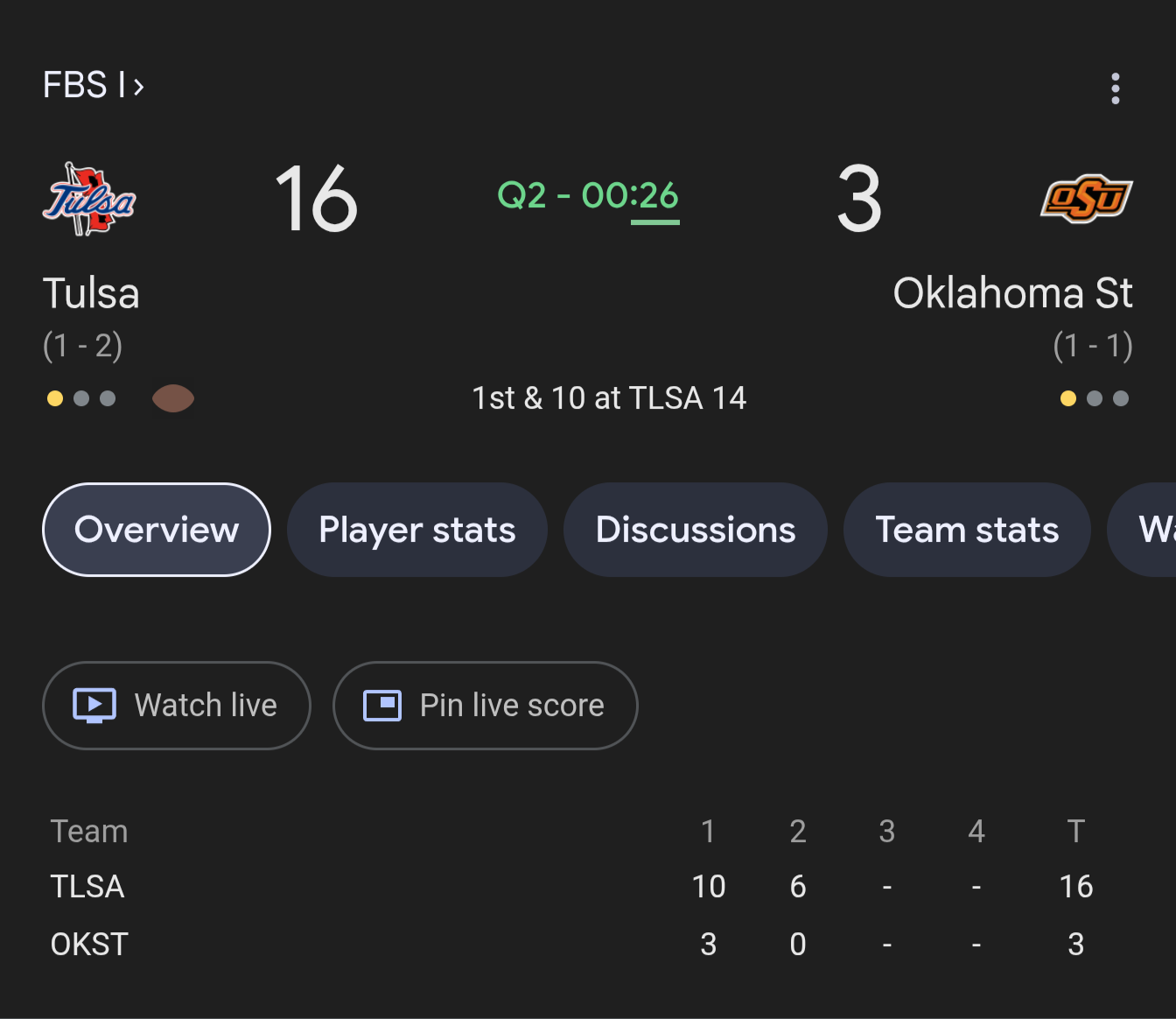Switch to the Player stats tab
Viewport: 1176px width, 1019px height.
click(417, 530)
